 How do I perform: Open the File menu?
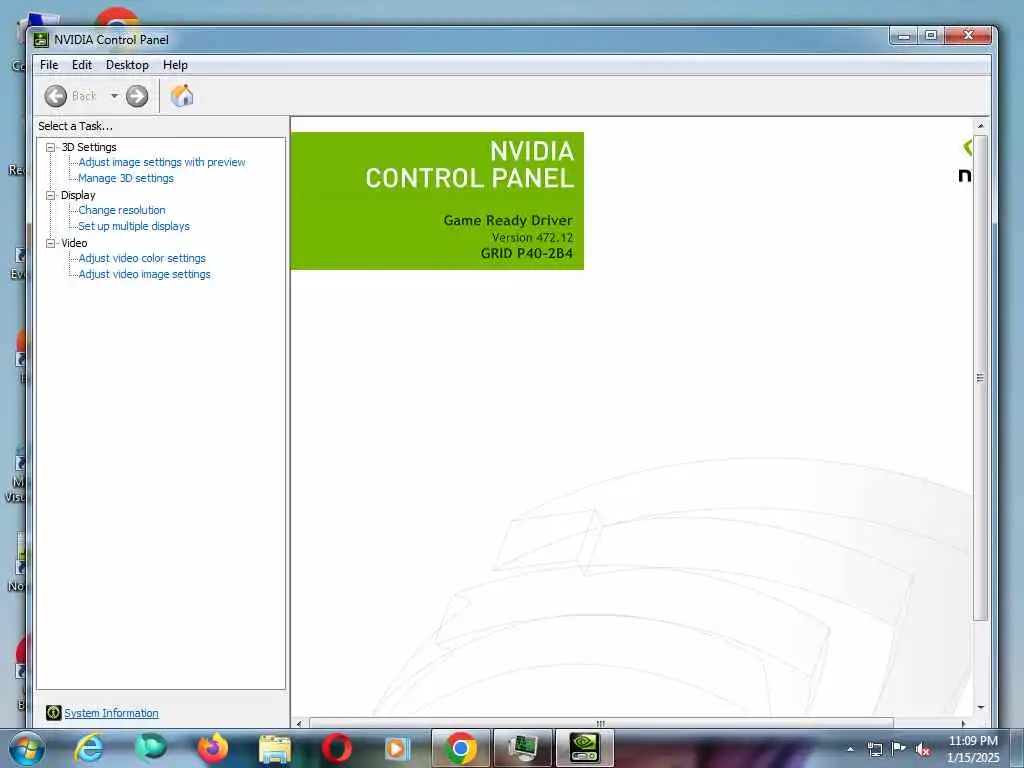tap(49, 65)
